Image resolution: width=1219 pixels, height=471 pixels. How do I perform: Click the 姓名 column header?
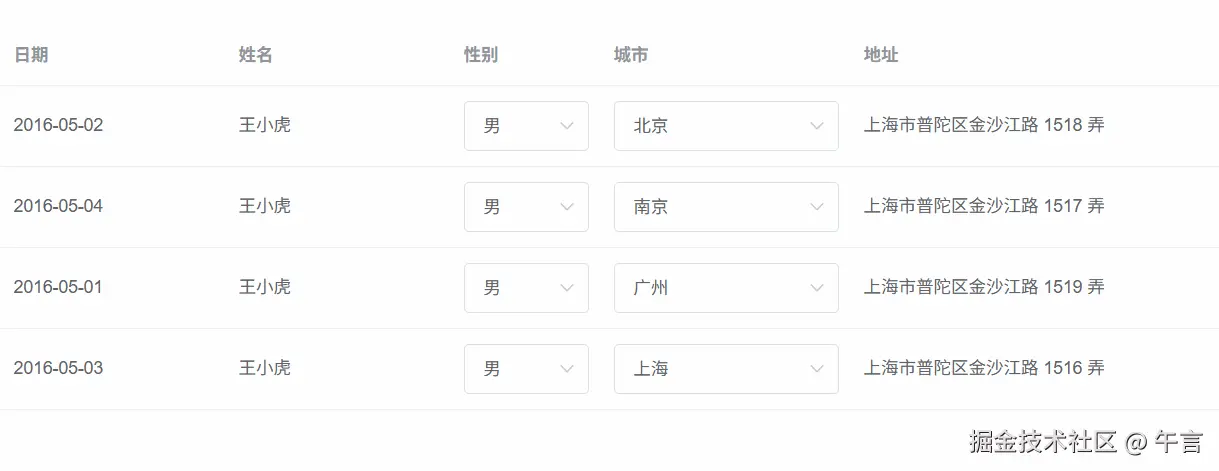pyautogui.click(x=256, y=55)
